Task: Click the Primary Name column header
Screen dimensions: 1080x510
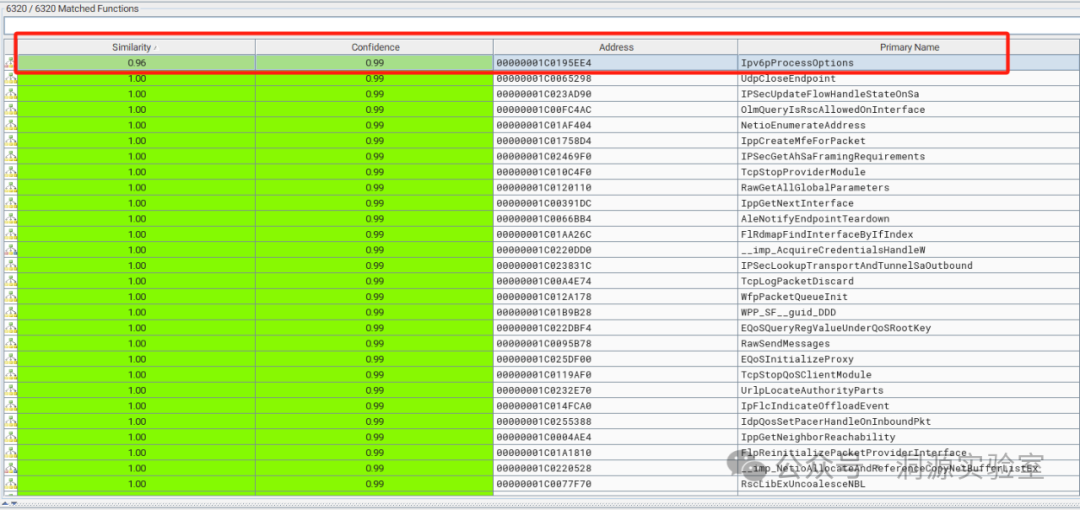Action: (908, 47)
